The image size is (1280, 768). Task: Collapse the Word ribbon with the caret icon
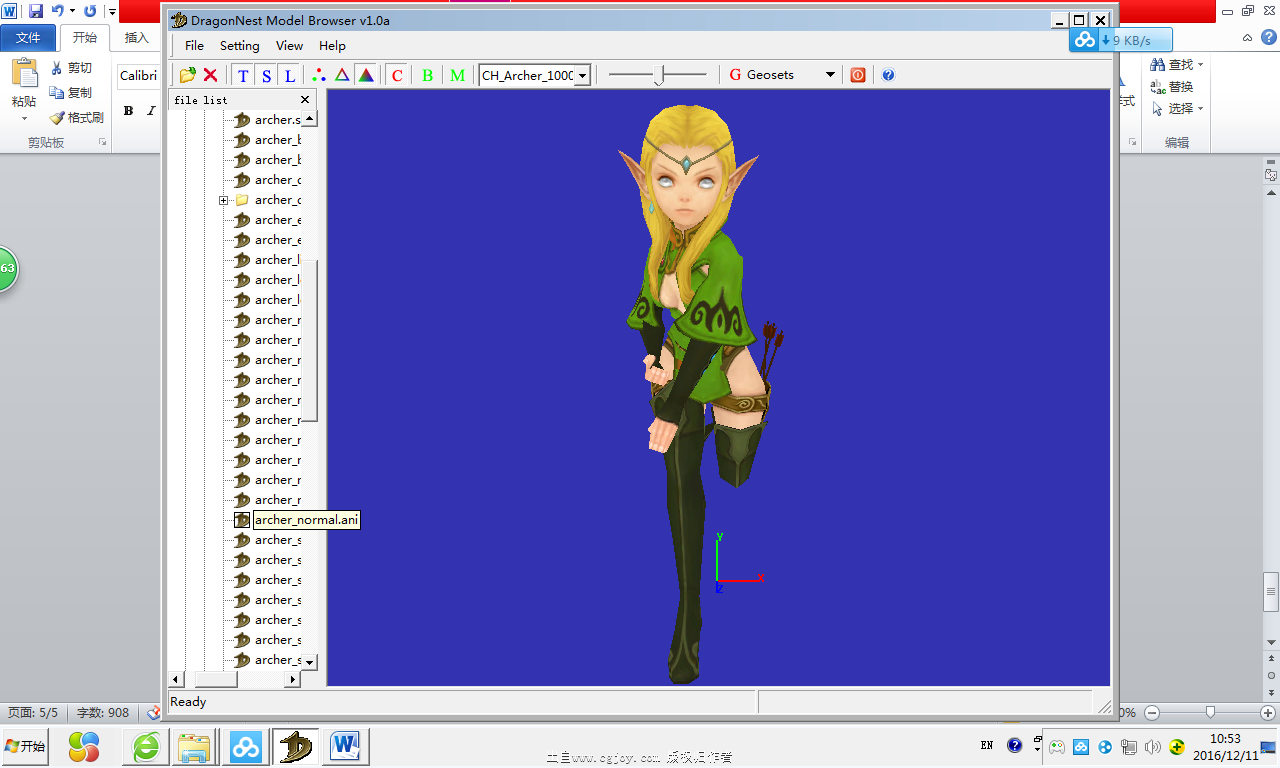[1246, 37]
